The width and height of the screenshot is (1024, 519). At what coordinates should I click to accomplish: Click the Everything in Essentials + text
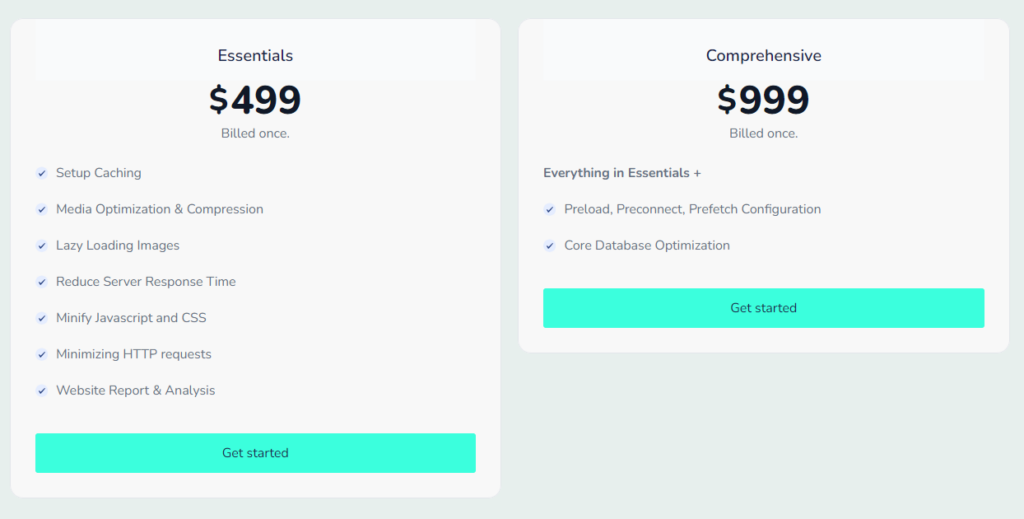pos(622,173)
